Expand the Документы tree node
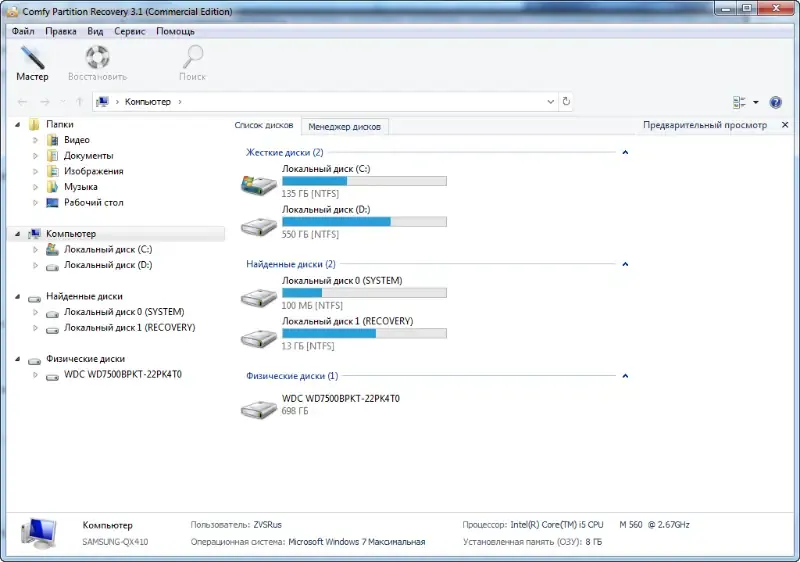The width and height of the screenshot is (800, 562). point(35,156)
